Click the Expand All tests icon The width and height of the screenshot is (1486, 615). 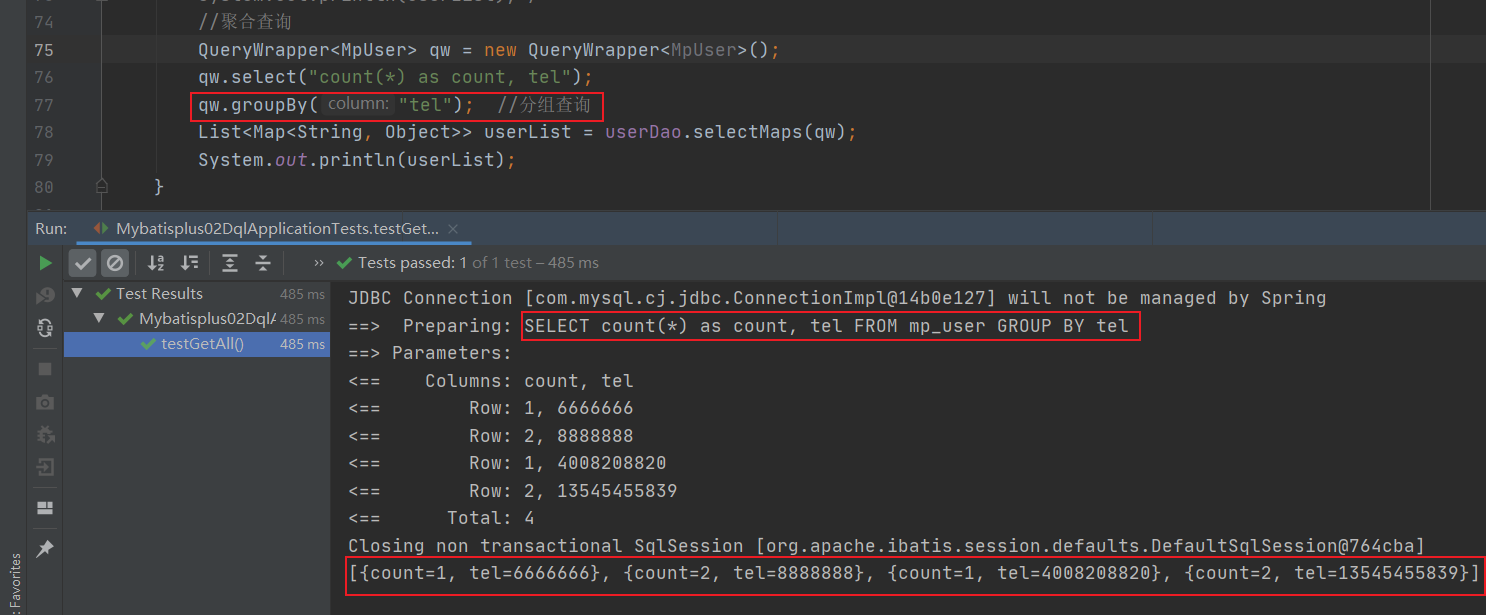pos(230,263)
